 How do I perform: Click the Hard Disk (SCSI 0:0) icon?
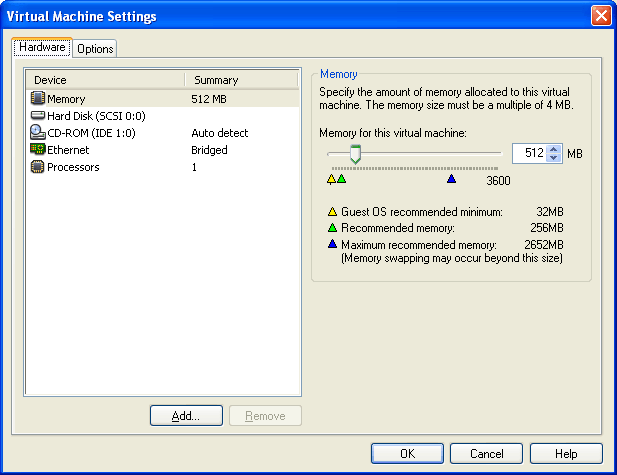(x=38, y=116)
